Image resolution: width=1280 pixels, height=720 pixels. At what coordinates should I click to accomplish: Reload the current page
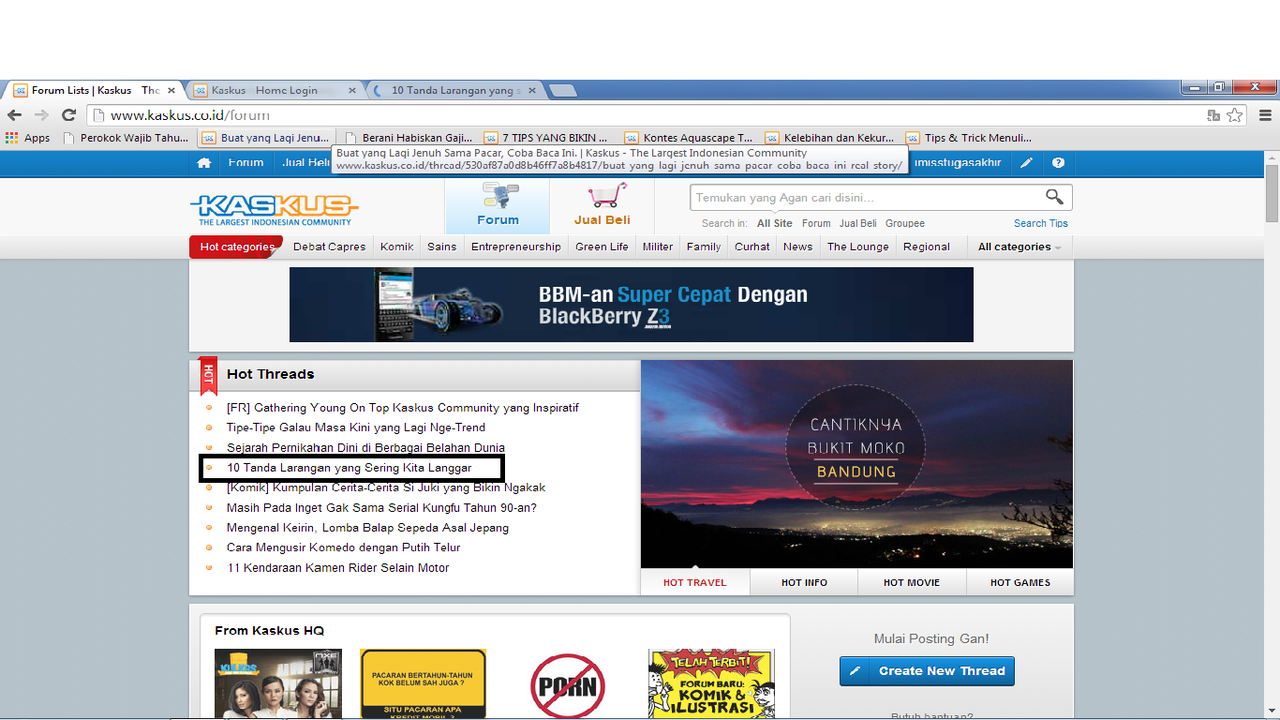pyautogui.click(x=68, y=115)
